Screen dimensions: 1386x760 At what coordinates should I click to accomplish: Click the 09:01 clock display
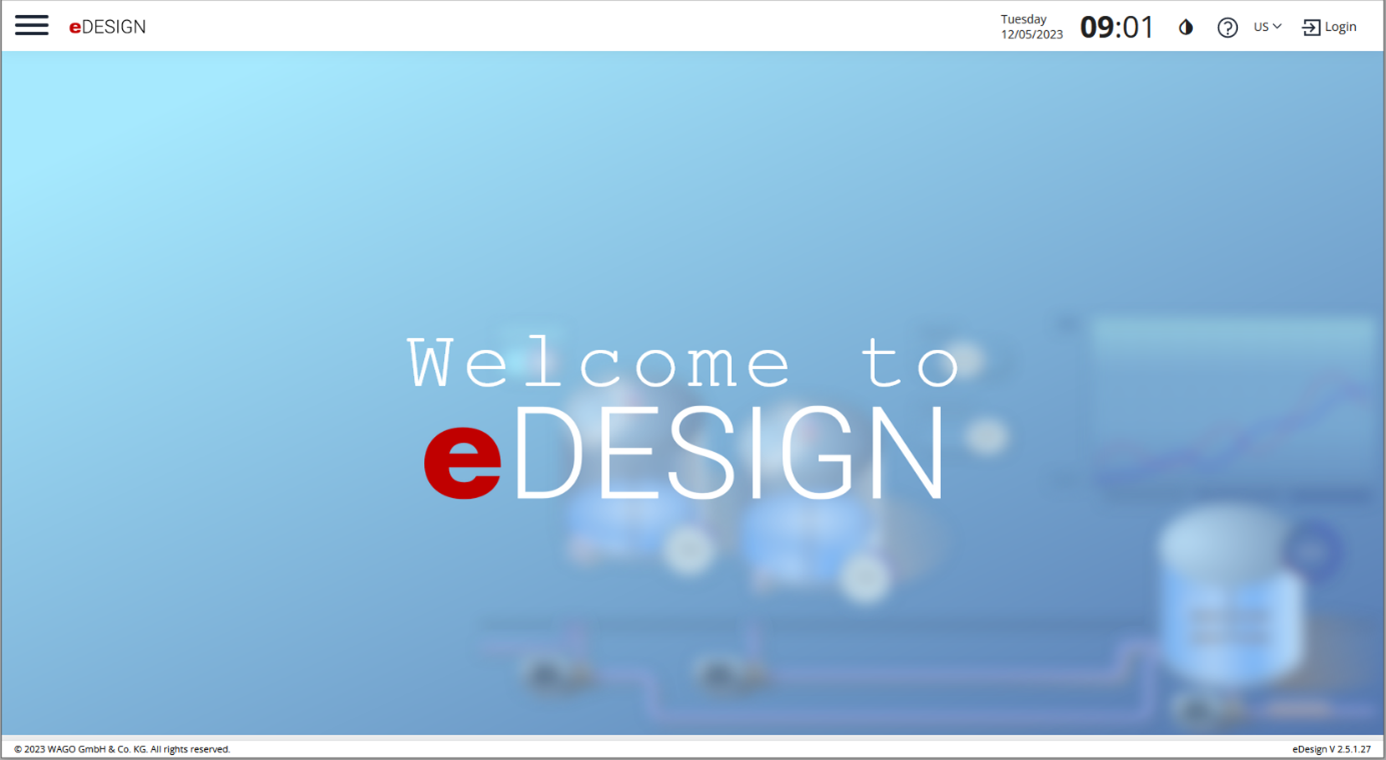[x=1116, y=27]
